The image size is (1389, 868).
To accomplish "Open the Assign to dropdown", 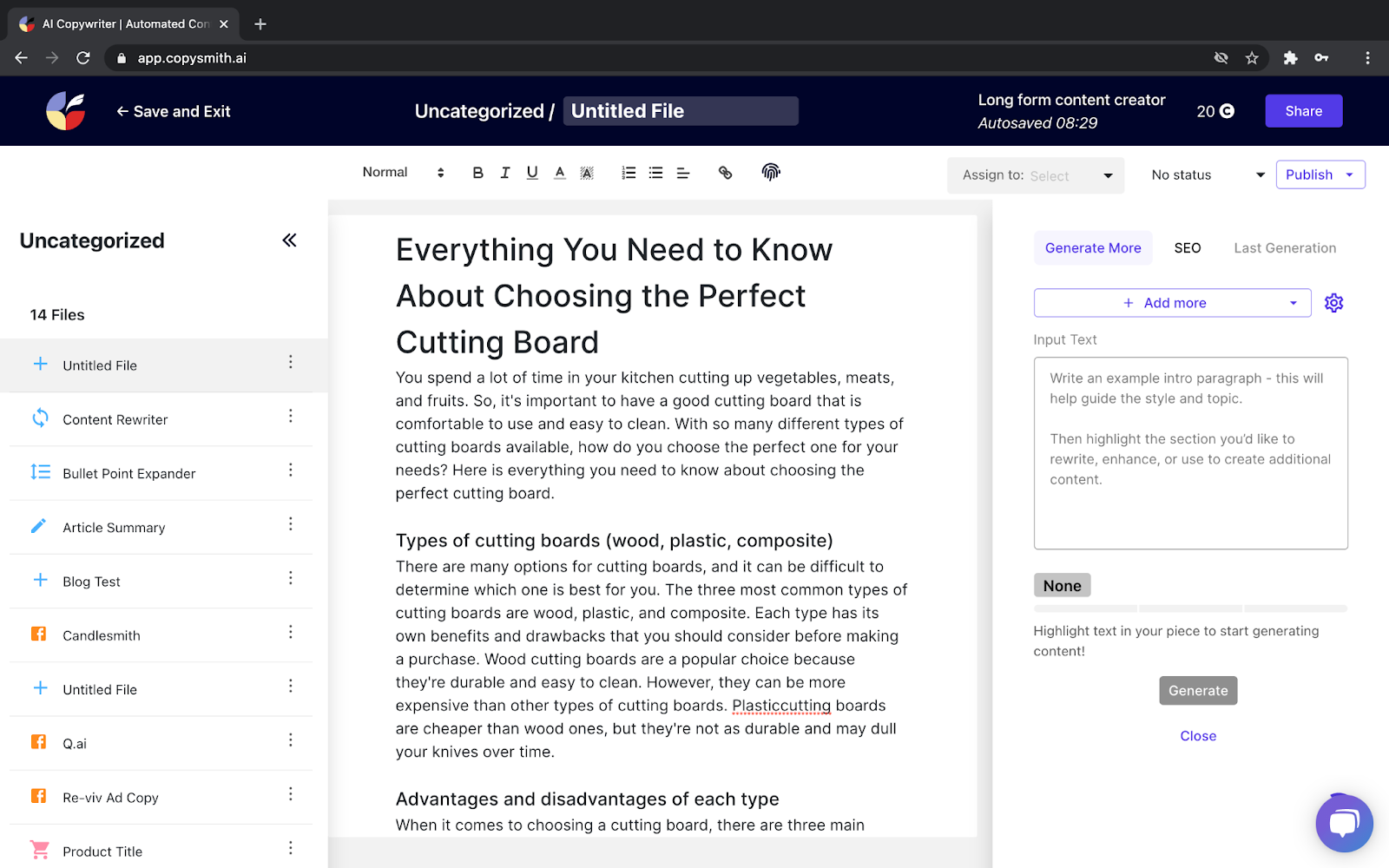I will click(1036, 175).
